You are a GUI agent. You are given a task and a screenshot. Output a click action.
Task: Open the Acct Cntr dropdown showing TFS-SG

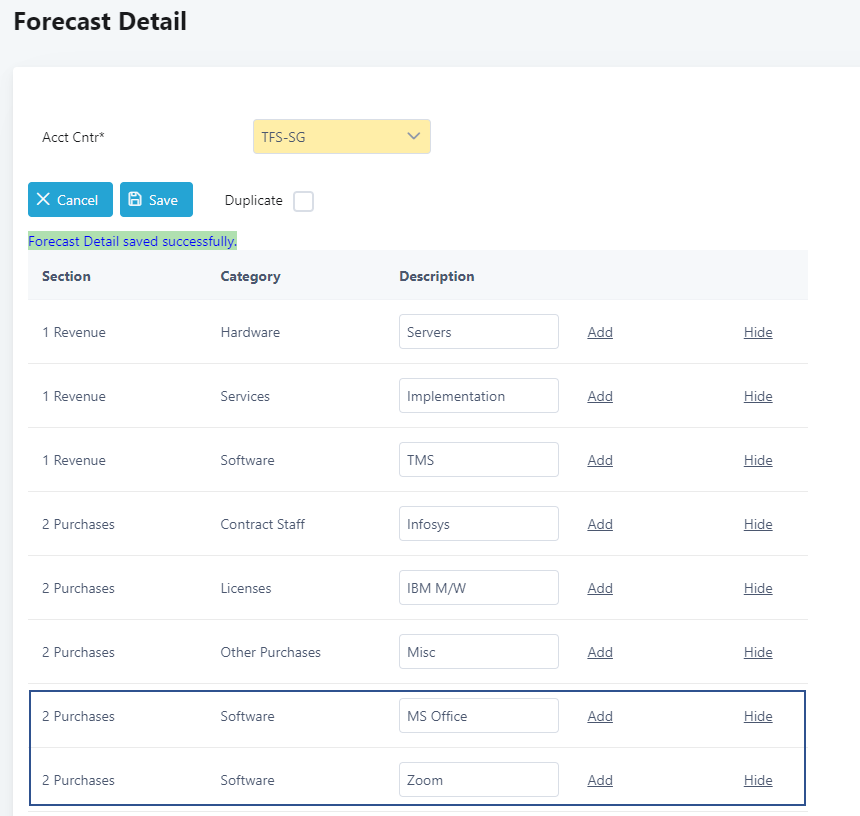pos(341,137)
